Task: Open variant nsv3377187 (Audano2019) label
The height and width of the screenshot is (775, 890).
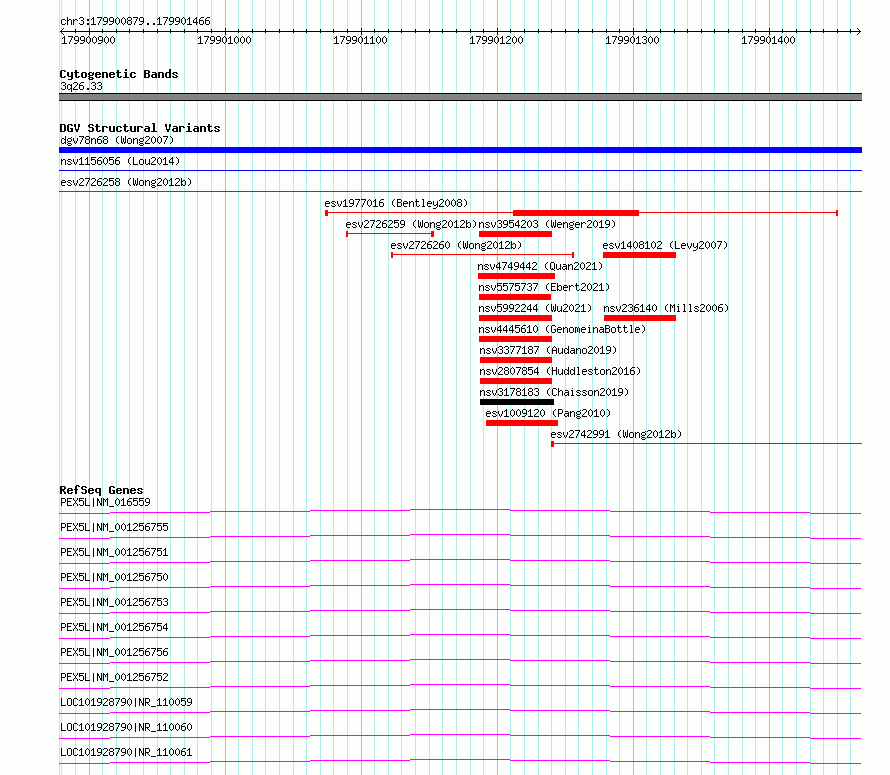Action: pyautogui.click(x=548, y=350)
